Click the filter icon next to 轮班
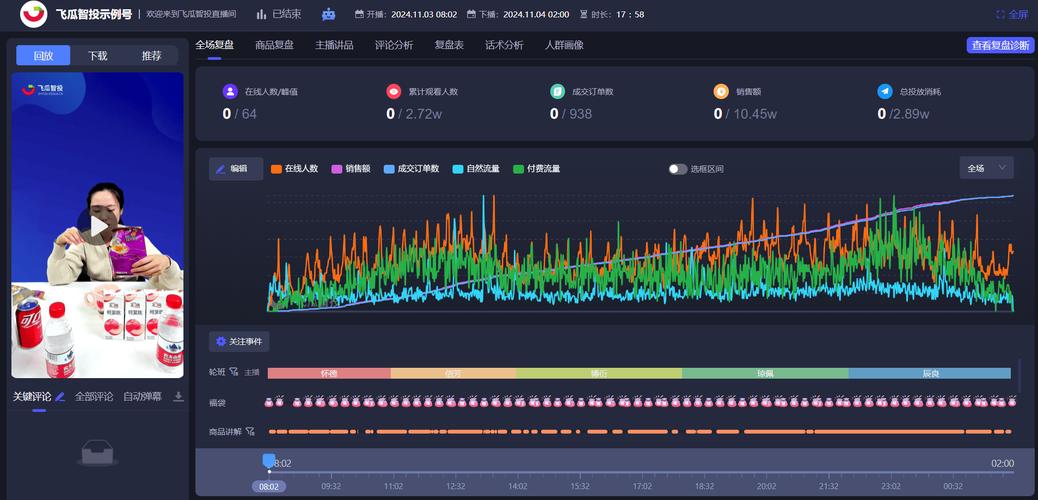 coord(233,372)
